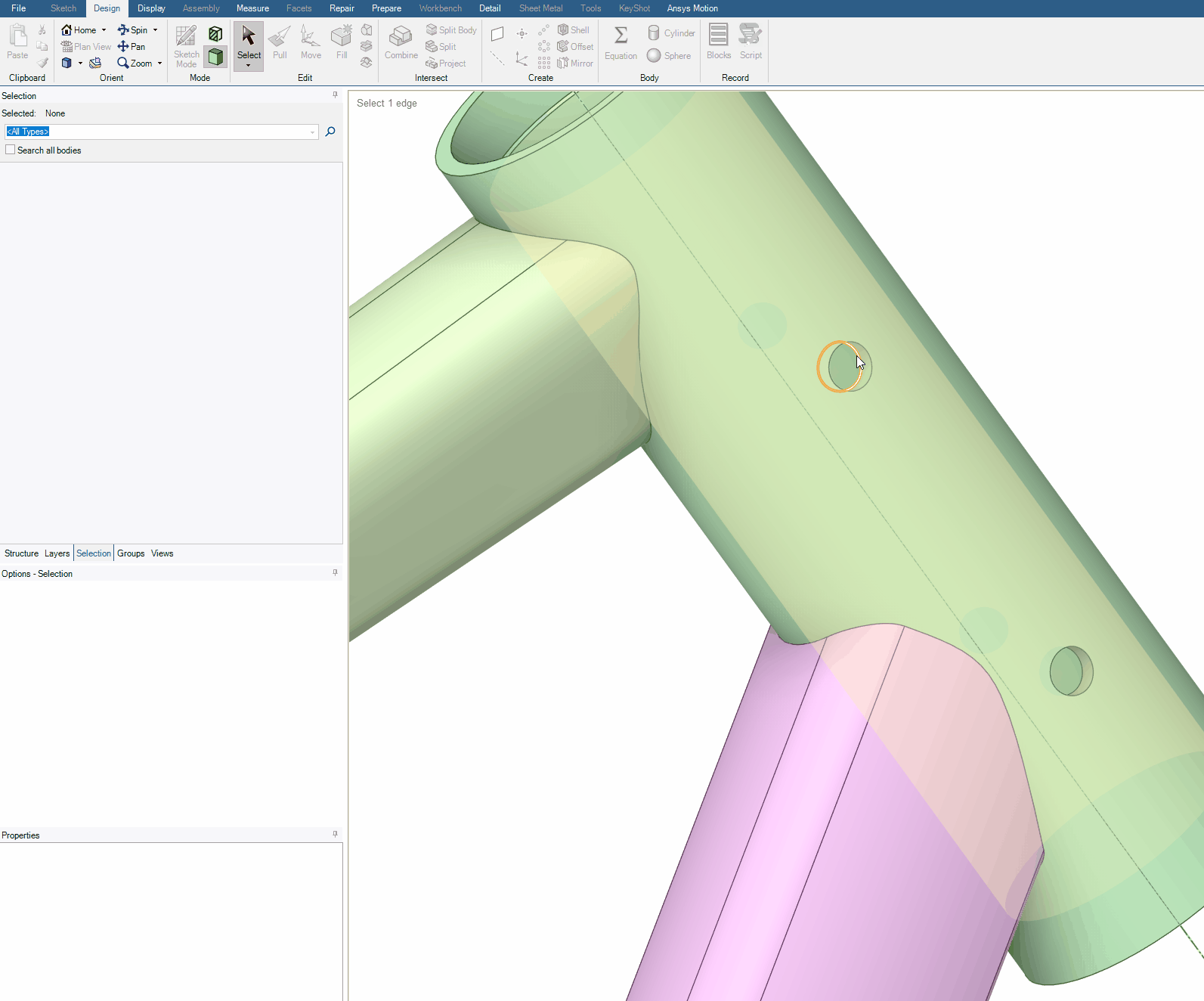Screen dimensions: 1204x1001
Task: Insert a plane with the Plane icon
Action: [x=497, y=34]
